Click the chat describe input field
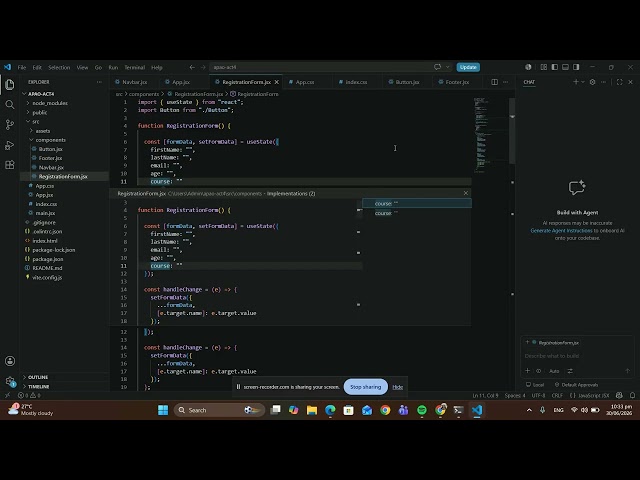 click(x=577, y=356)
